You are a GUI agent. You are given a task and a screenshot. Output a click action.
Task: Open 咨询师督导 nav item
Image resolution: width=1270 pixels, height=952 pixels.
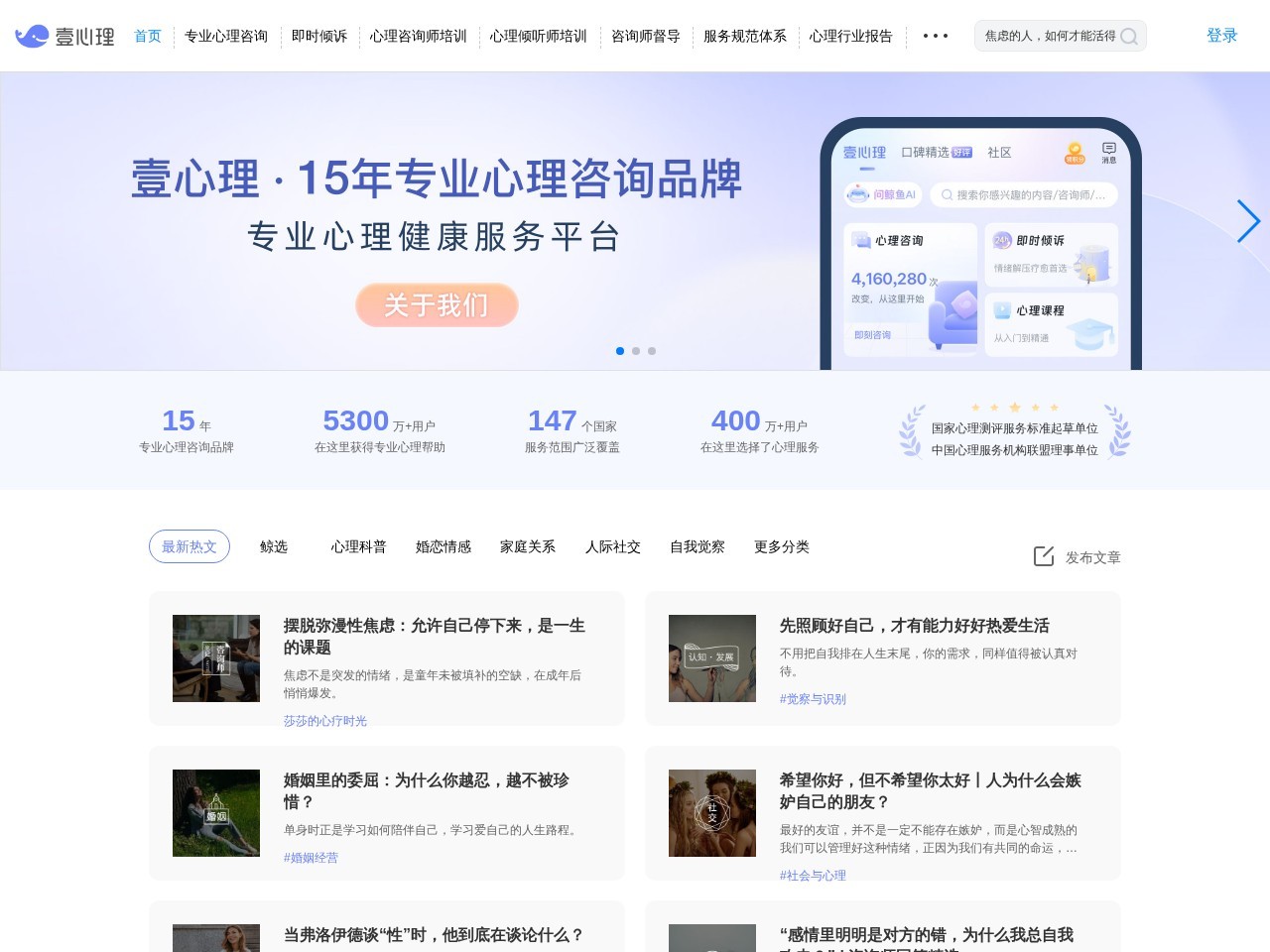click(x=646, y=36)
